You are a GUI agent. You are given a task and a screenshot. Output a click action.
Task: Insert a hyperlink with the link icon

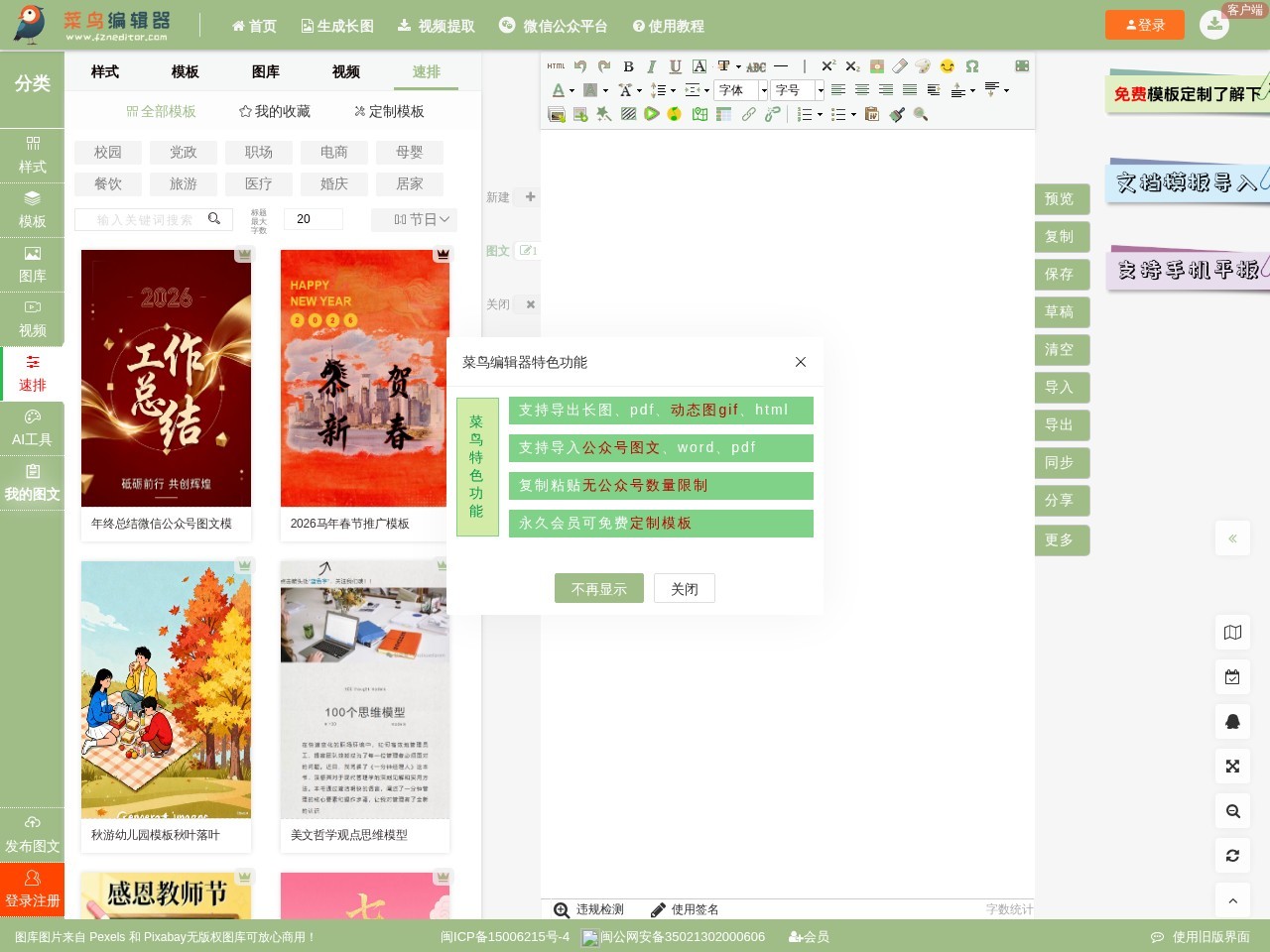tap(749, 114)
